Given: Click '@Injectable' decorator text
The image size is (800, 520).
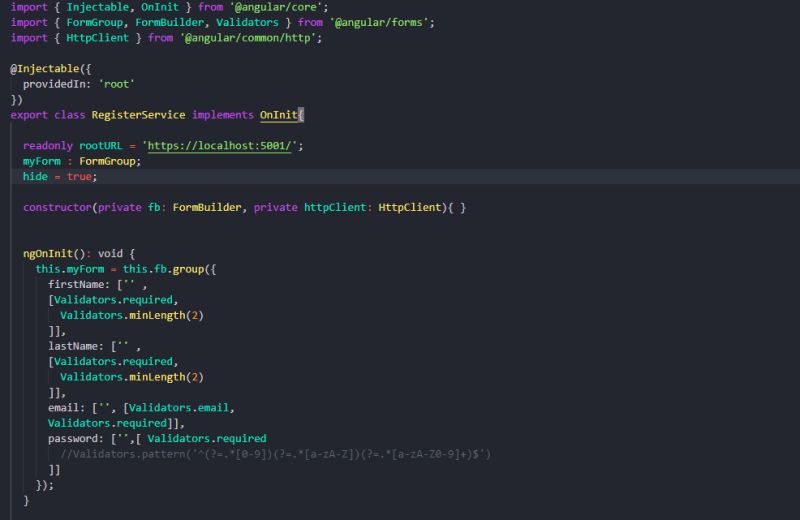Looking at the screenshot, I should [x=45, y=69].
